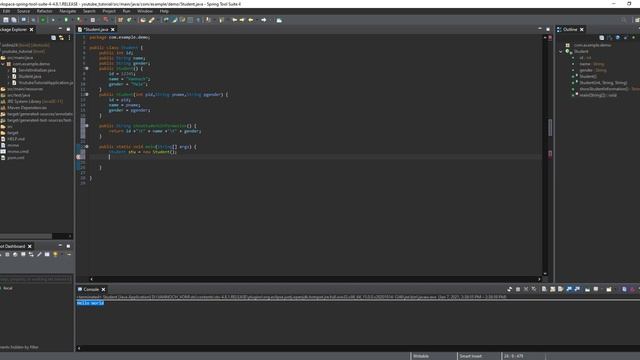Click the pencil icon in Boot Dashboard toolbar

point(39,254)
